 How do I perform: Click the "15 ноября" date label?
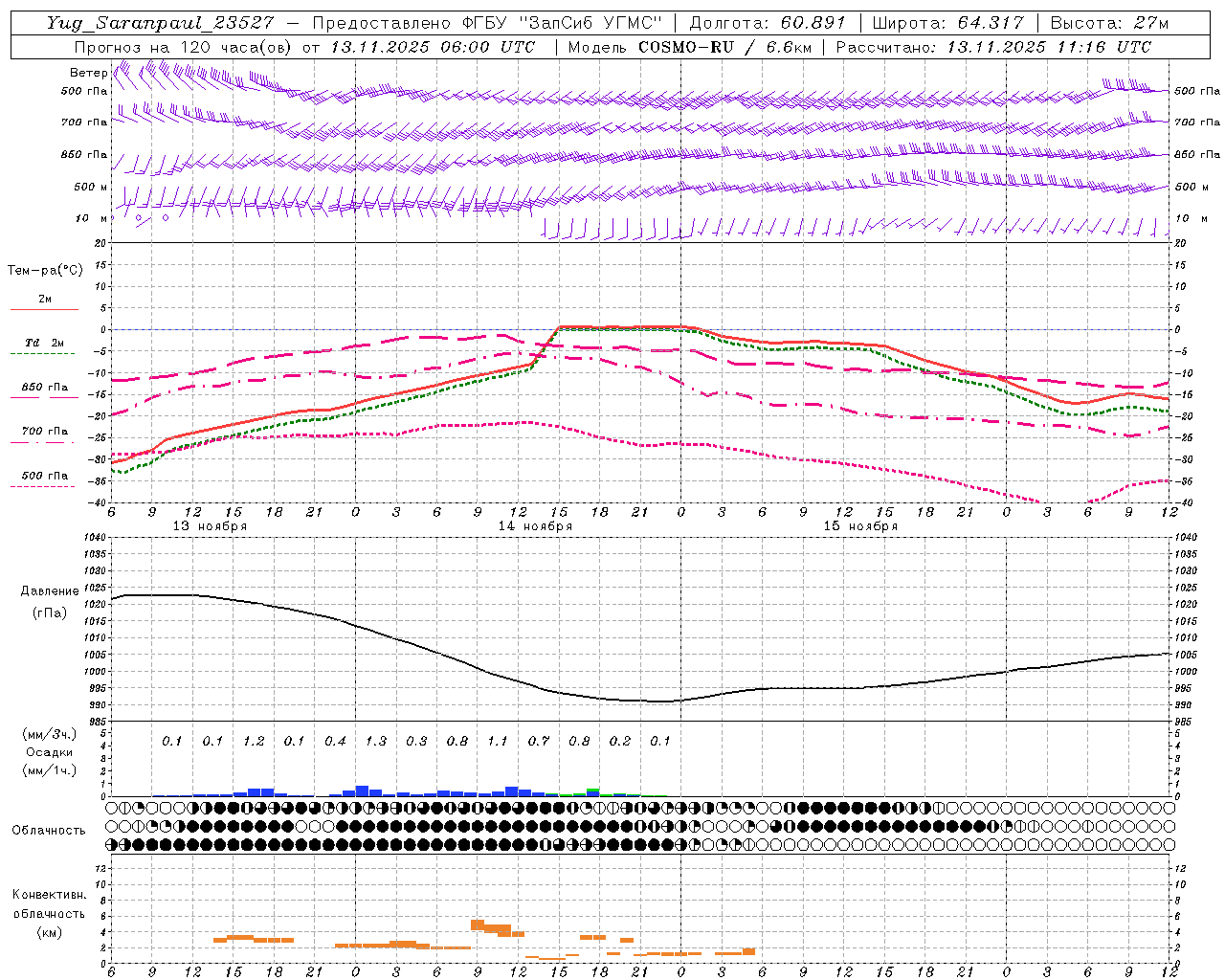[x=860, y=526]
